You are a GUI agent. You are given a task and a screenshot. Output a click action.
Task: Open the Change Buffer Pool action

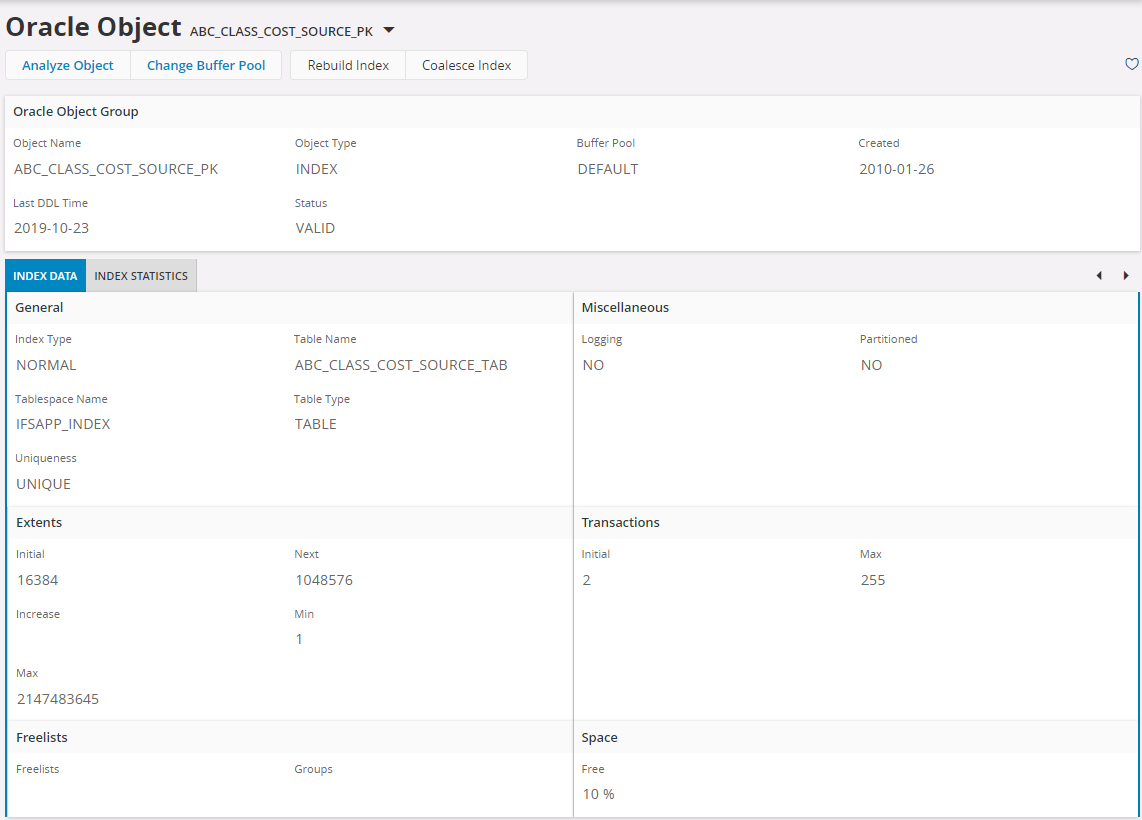pos(206,64)
